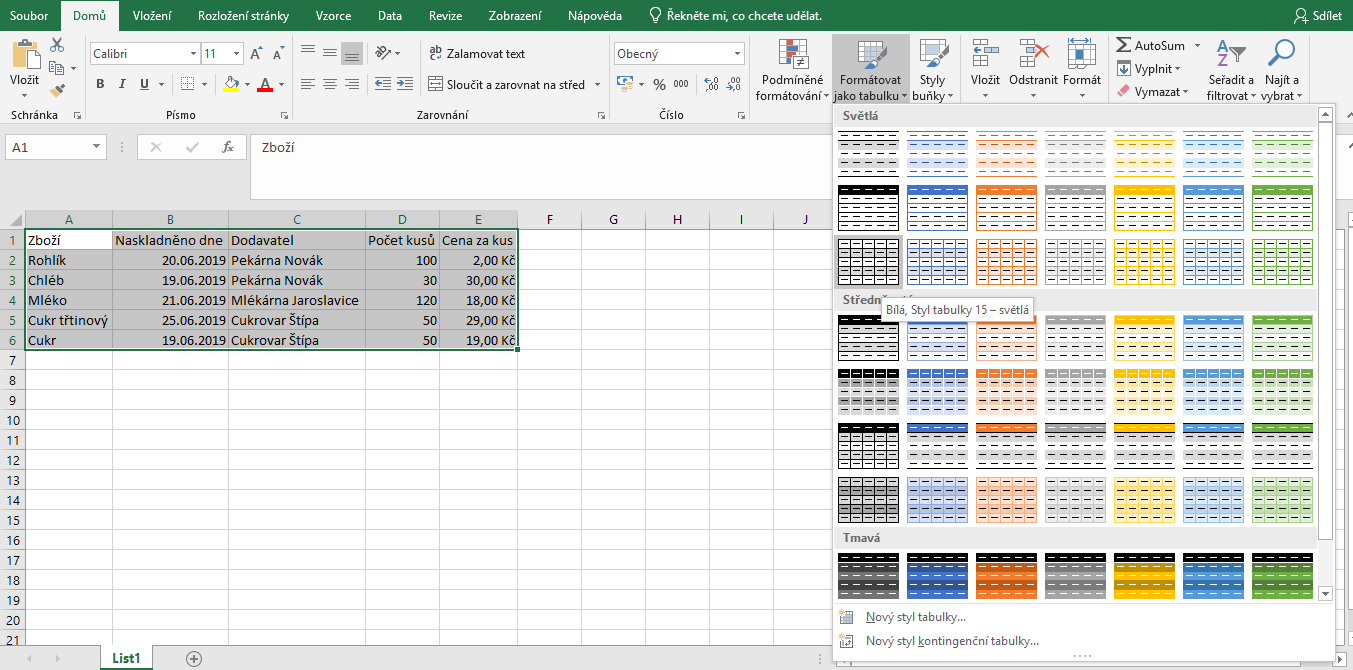Screen dimensions: 1353x670
Task: Pick the red font color swatch
Action: [x=266, y=86]
